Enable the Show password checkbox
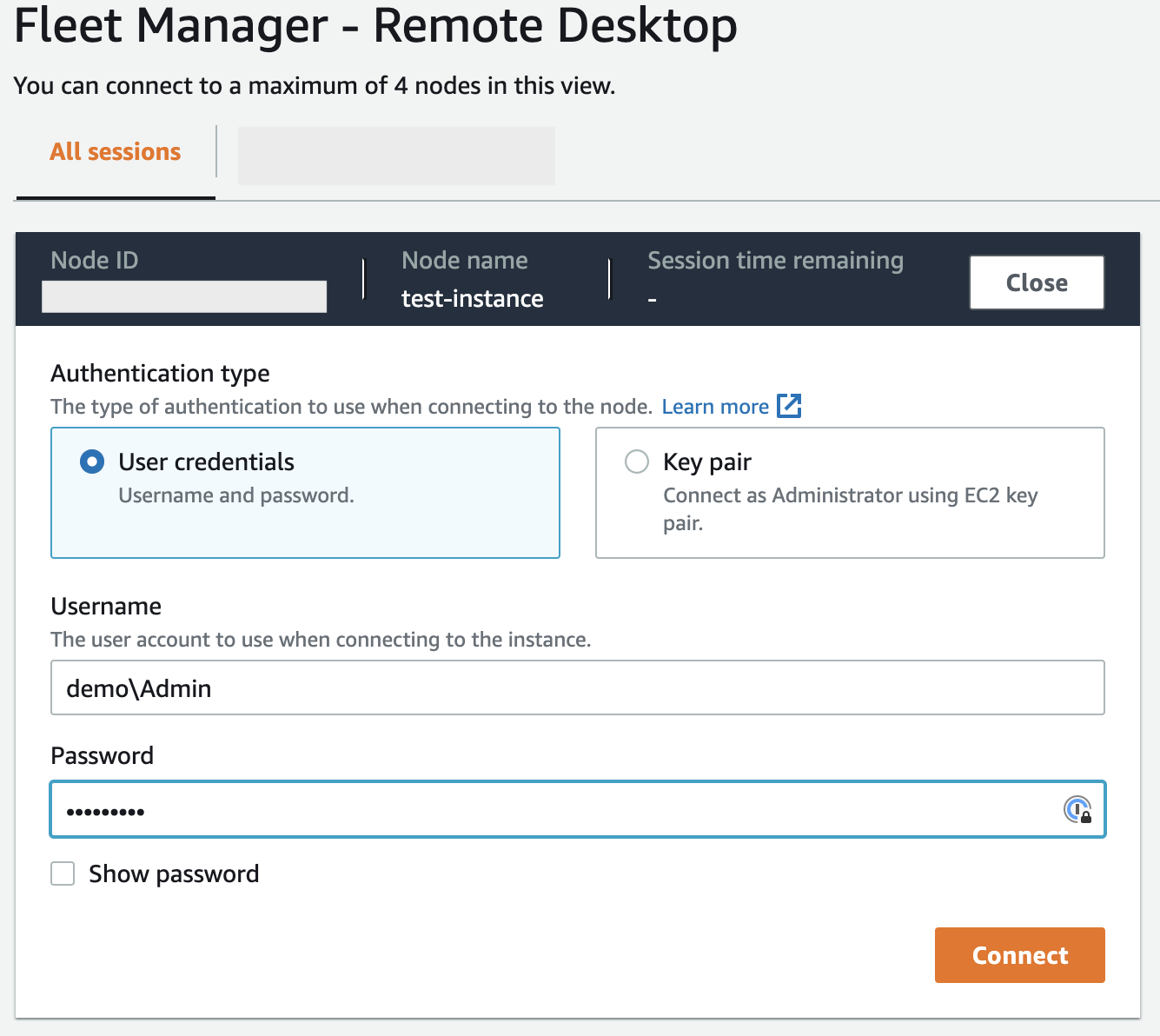Viewport: 1160px width, 1036px height. (63, 873)
